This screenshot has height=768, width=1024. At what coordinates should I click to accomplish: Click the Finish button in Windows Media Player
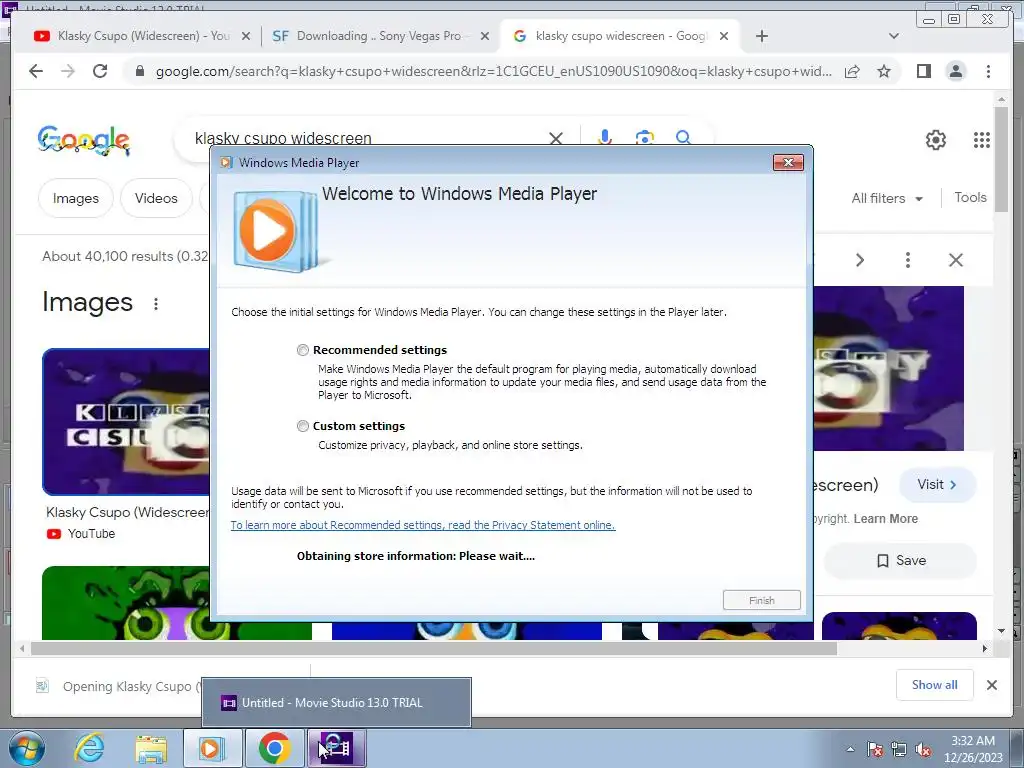(761, 600)
